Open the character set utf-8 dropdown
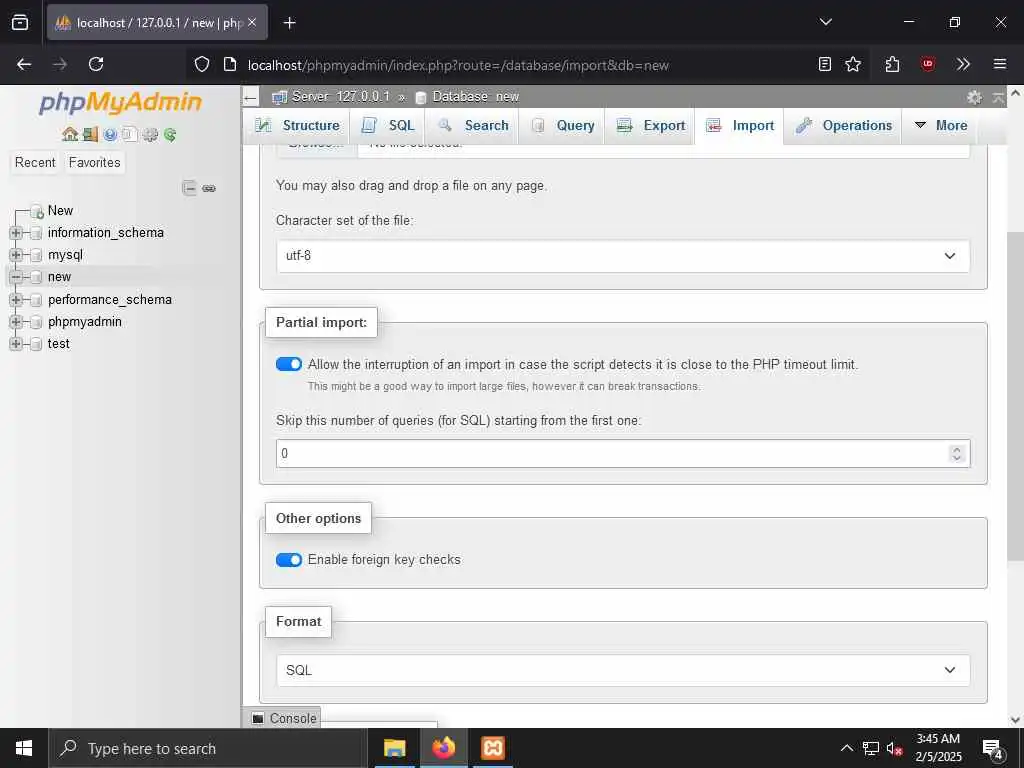Viewport: 1024px width, 768px height. point(623,256)
